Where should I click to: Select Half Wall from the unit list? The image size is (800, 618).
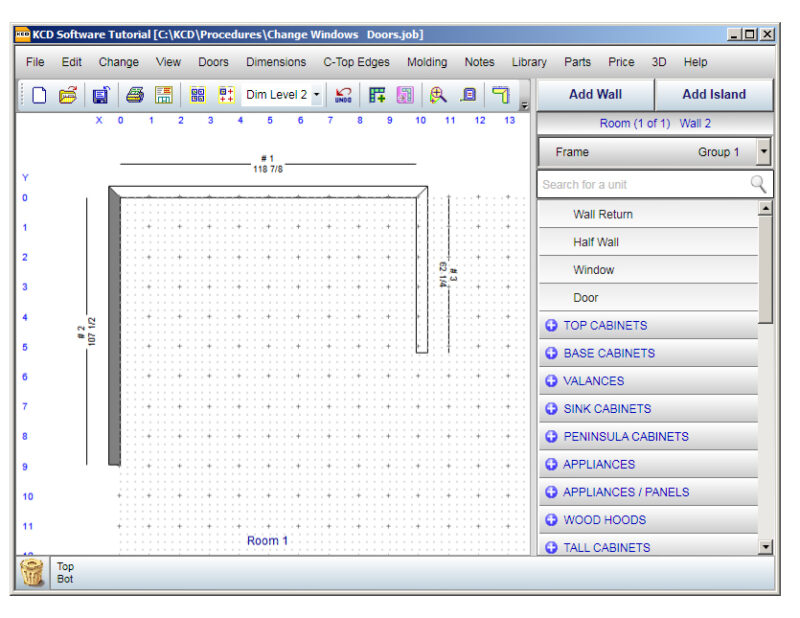pyautogui.click(x=648, y=242)
